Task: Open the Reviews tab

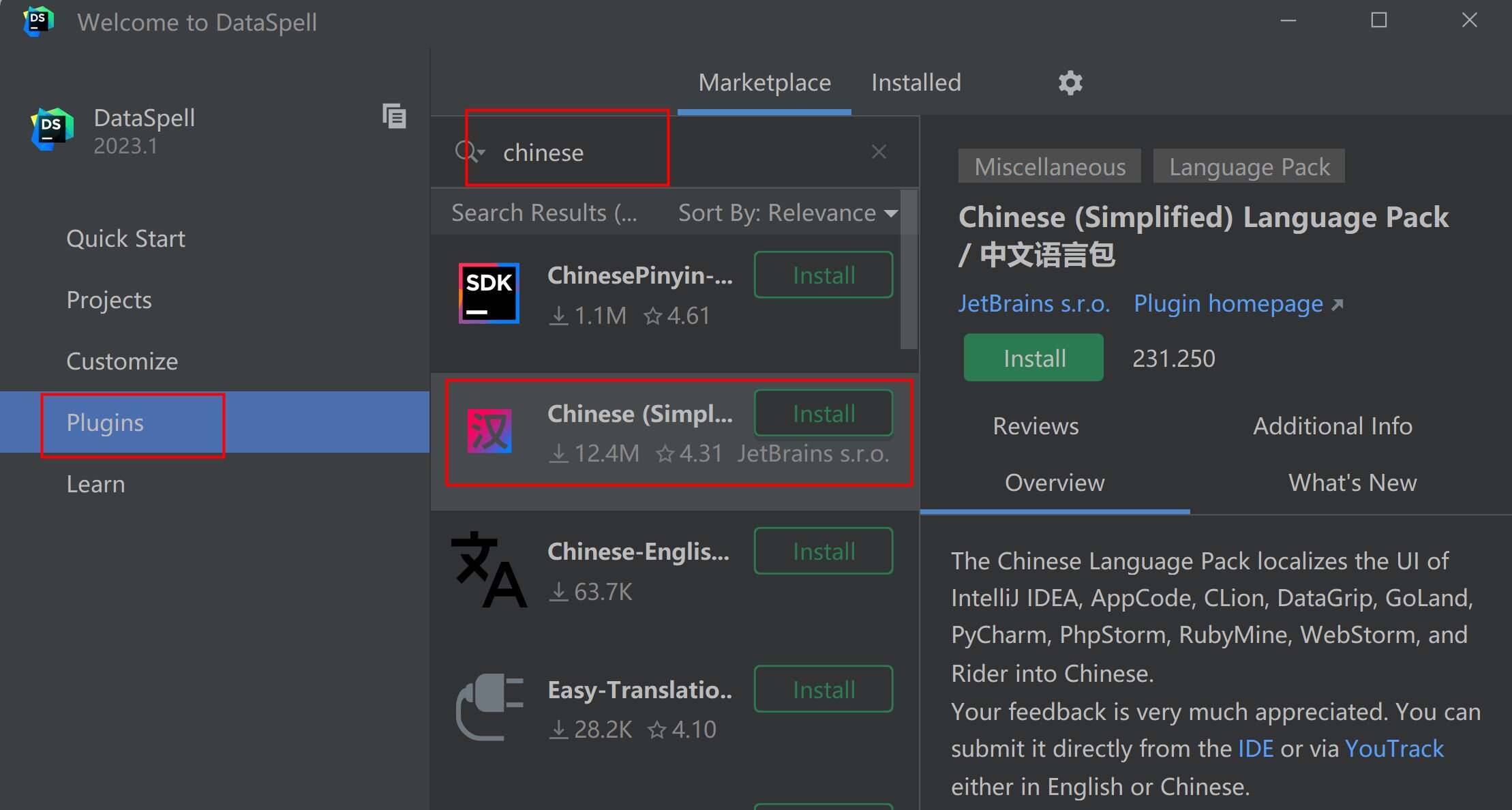Action: point(1035,426)
